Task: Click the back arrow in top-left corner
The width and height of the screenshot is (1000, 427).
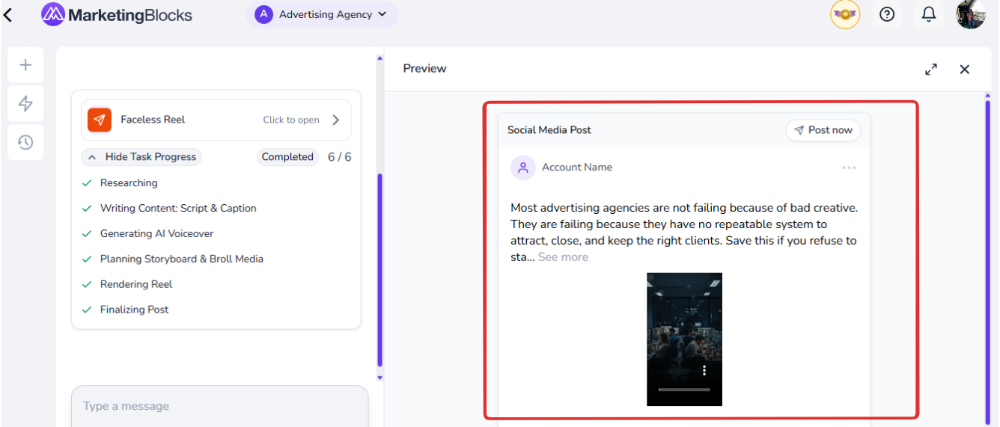Action: tap(9, 15)
